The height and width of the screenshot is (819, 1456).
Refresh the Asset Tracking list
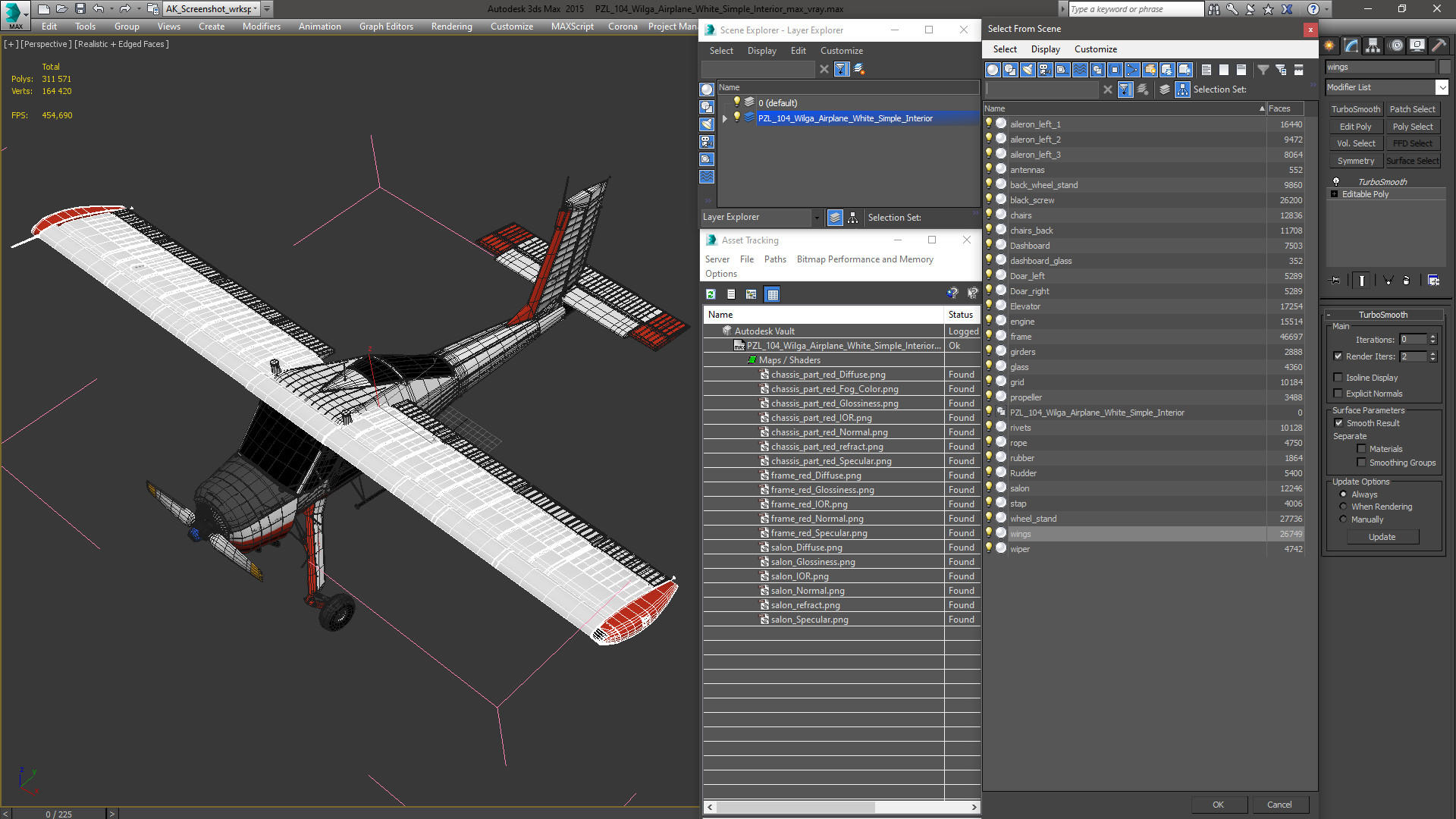click(x=711, y=294)
